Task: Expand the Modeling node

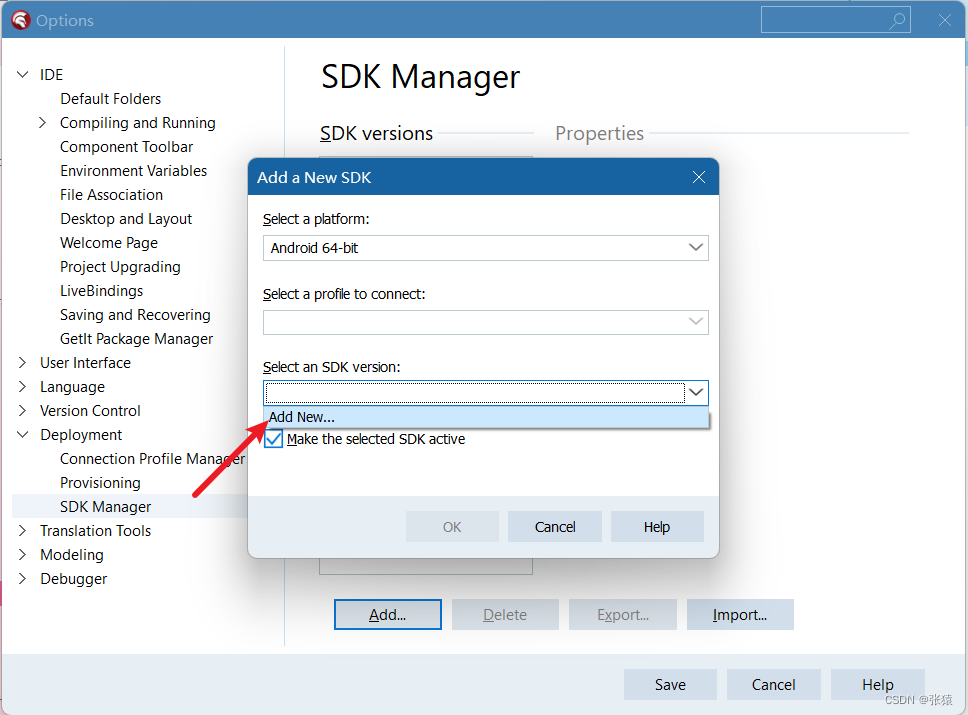Action: point(22,554)
